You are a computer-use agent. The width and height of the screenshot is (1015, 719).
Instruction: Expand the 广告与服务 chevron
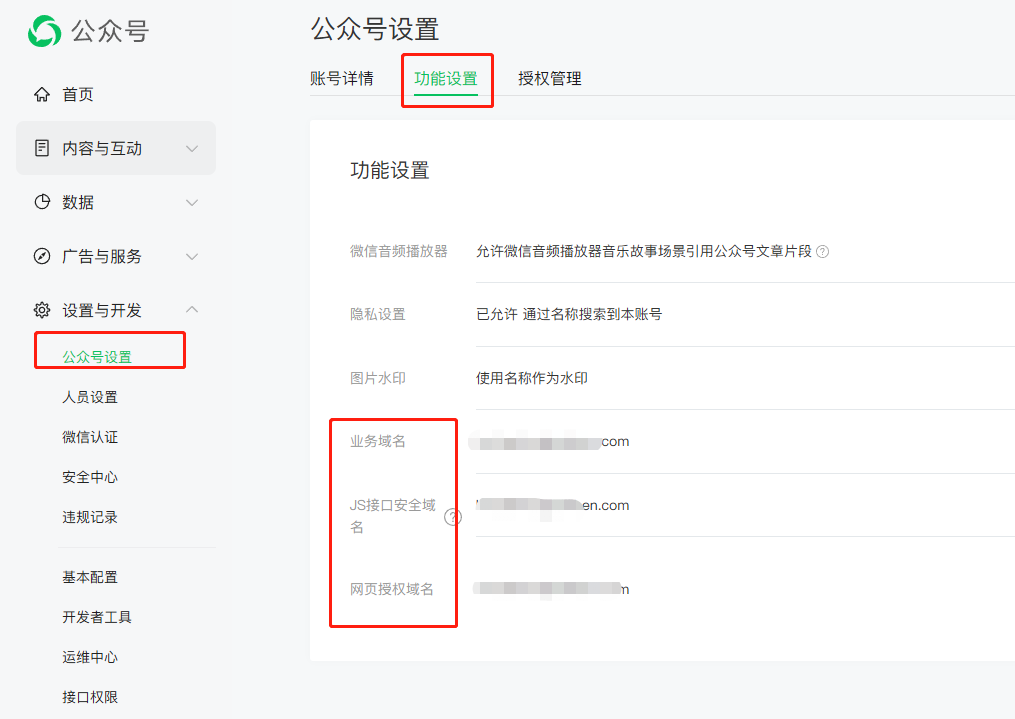tap(192, 256)
